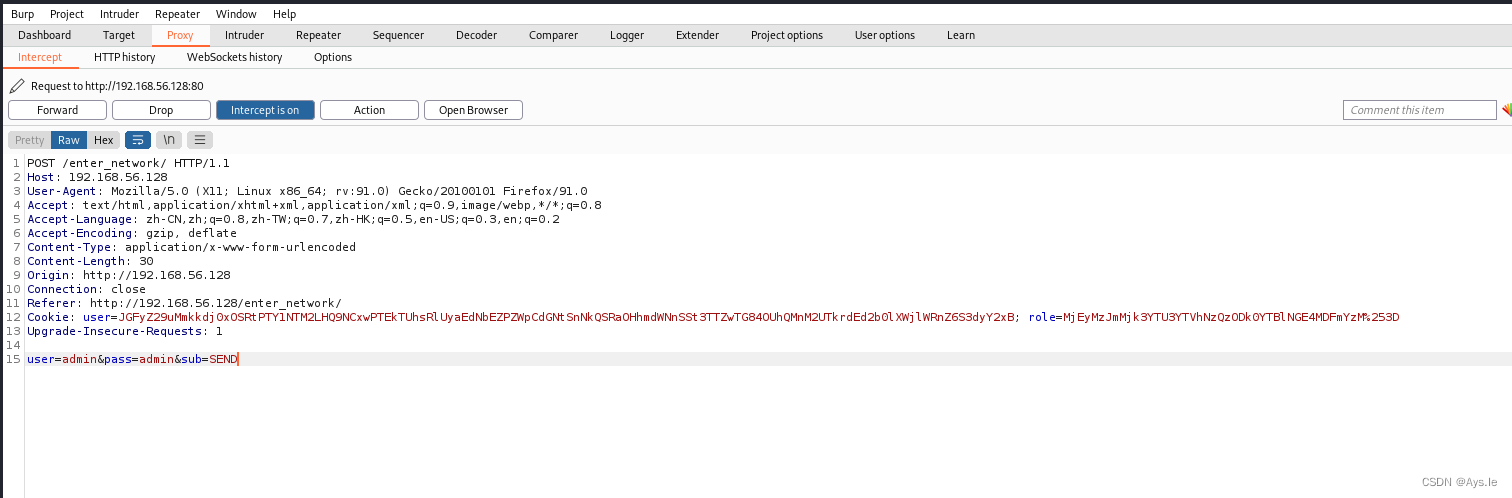Open the Logger tab

(x=627, y=35)
